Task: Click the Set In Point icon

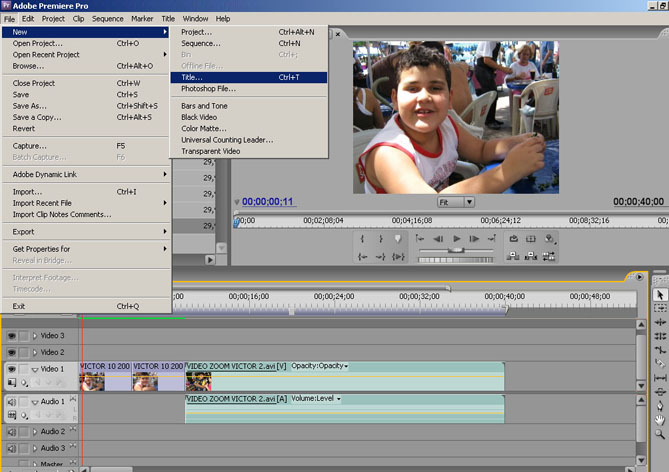Action: [x=361, y=239]
